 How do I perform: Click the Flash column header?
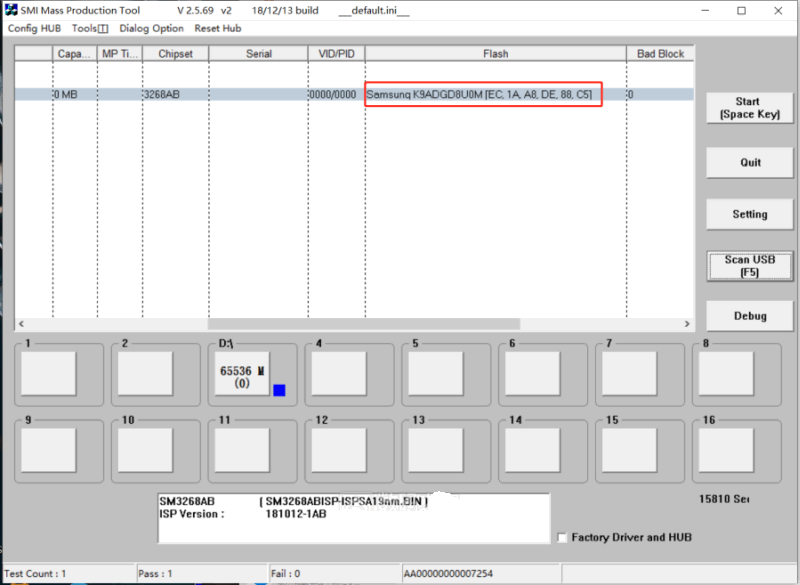[495, 54]
